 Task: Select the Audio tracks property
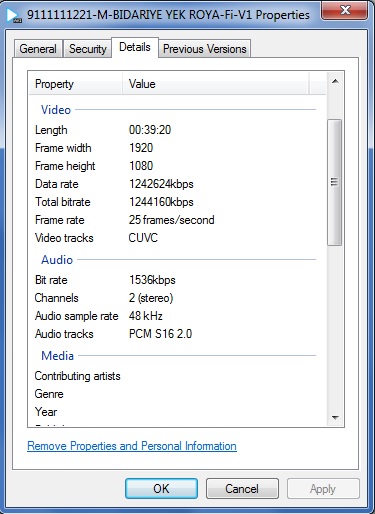pyautogui.click(x=64, y=334)
